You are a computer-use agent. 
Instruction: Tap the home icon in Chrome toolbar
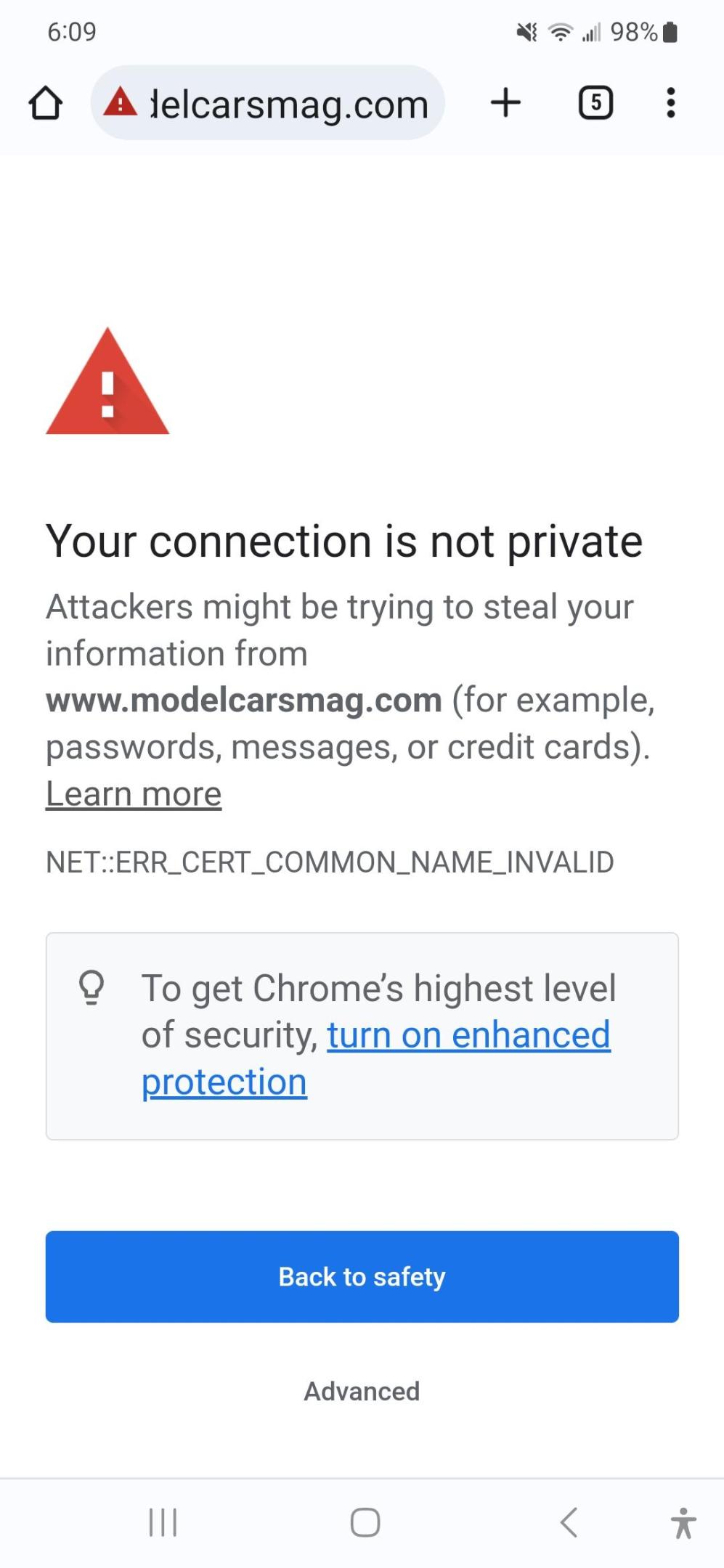tap(46, 103)
